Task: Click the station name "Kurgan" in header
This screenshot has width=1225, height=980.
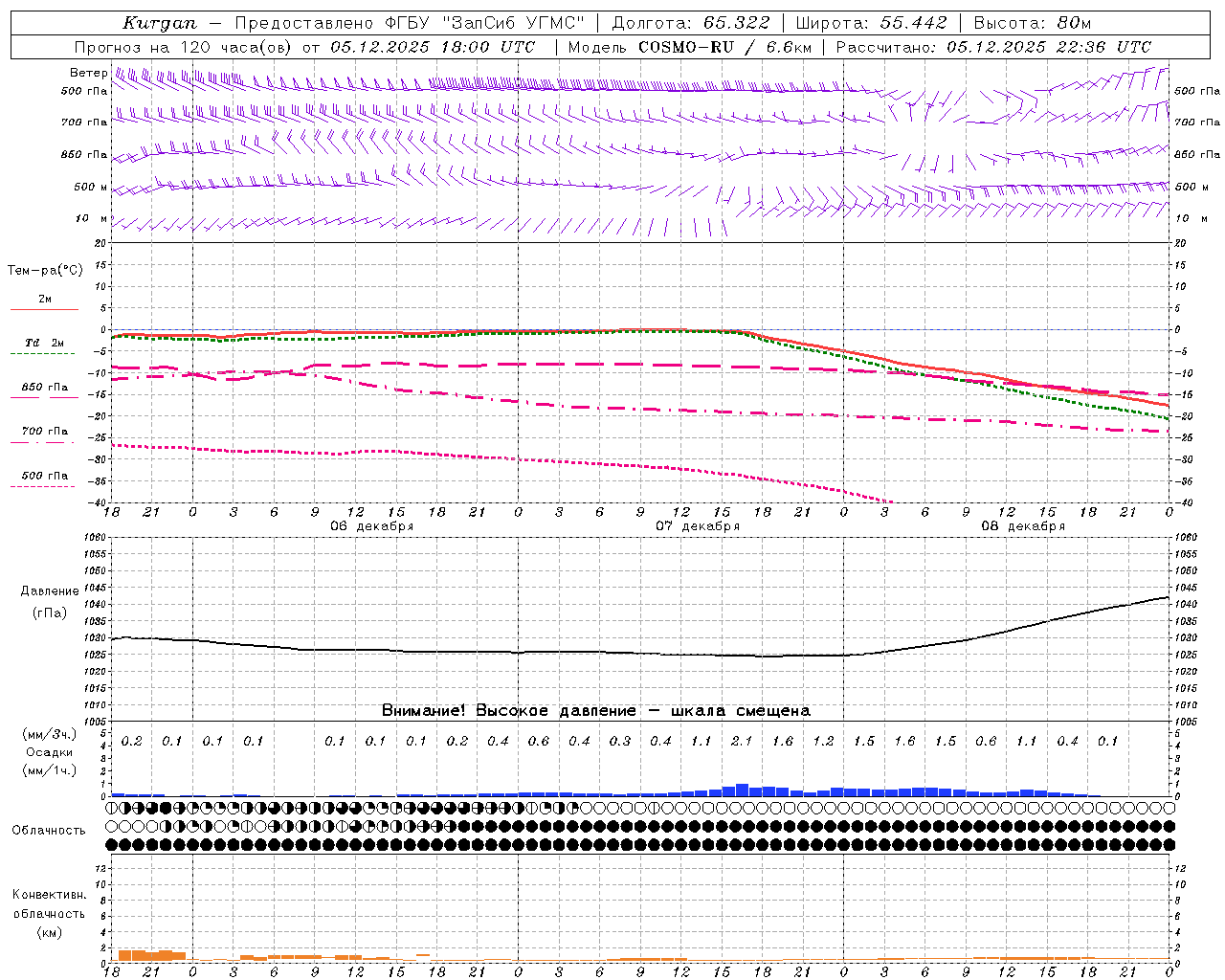Action: coord(160,23)
